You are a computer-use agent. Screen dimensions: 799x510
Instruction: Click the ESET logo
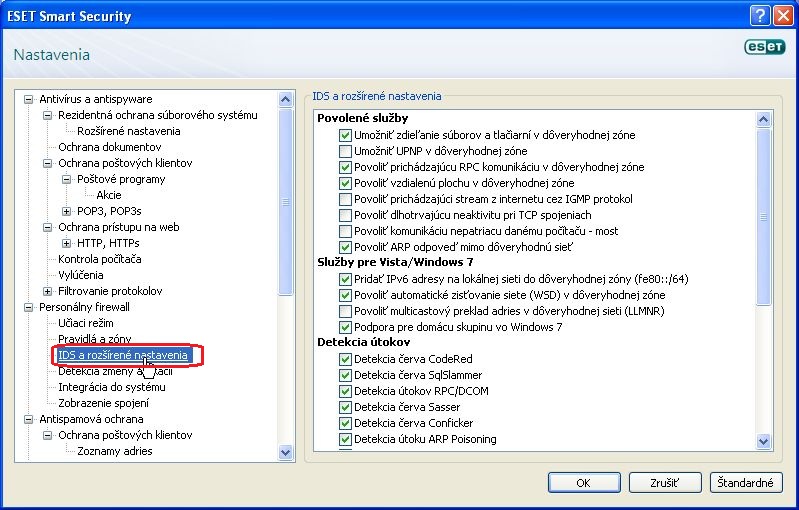[764, 47]
